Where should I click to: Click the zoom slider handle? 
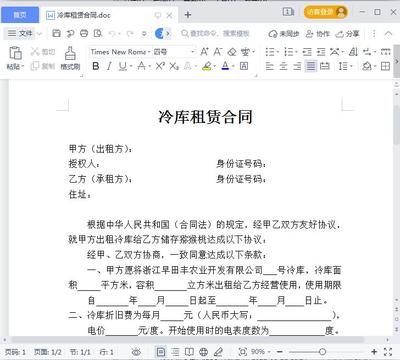322,352
